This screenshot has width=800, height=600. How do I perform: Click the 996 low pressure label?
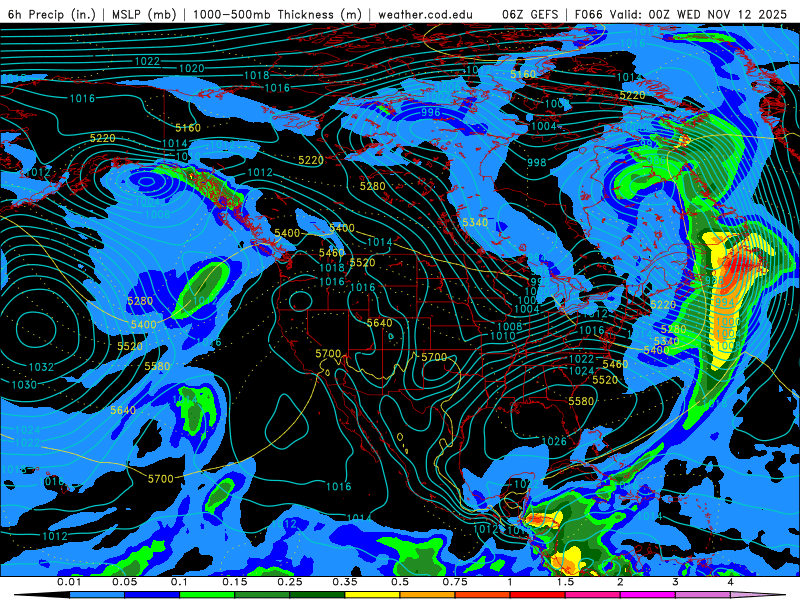[431, 112]
